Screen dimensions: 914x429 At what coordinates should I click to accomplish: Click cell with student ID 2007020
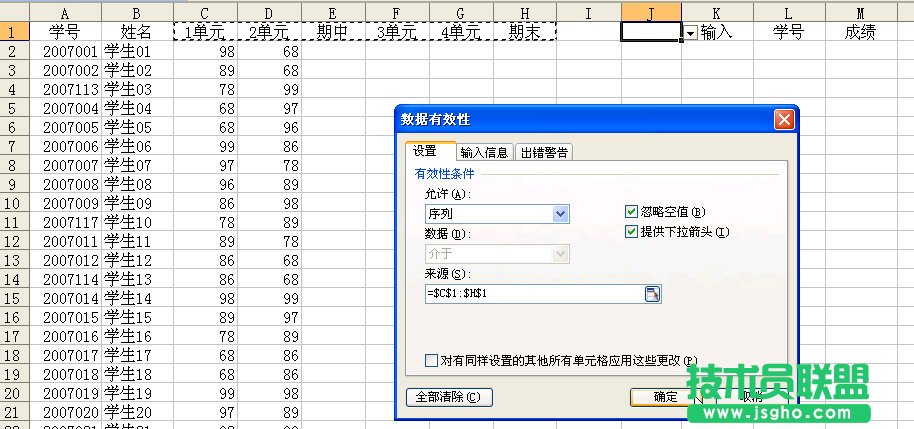65,412
